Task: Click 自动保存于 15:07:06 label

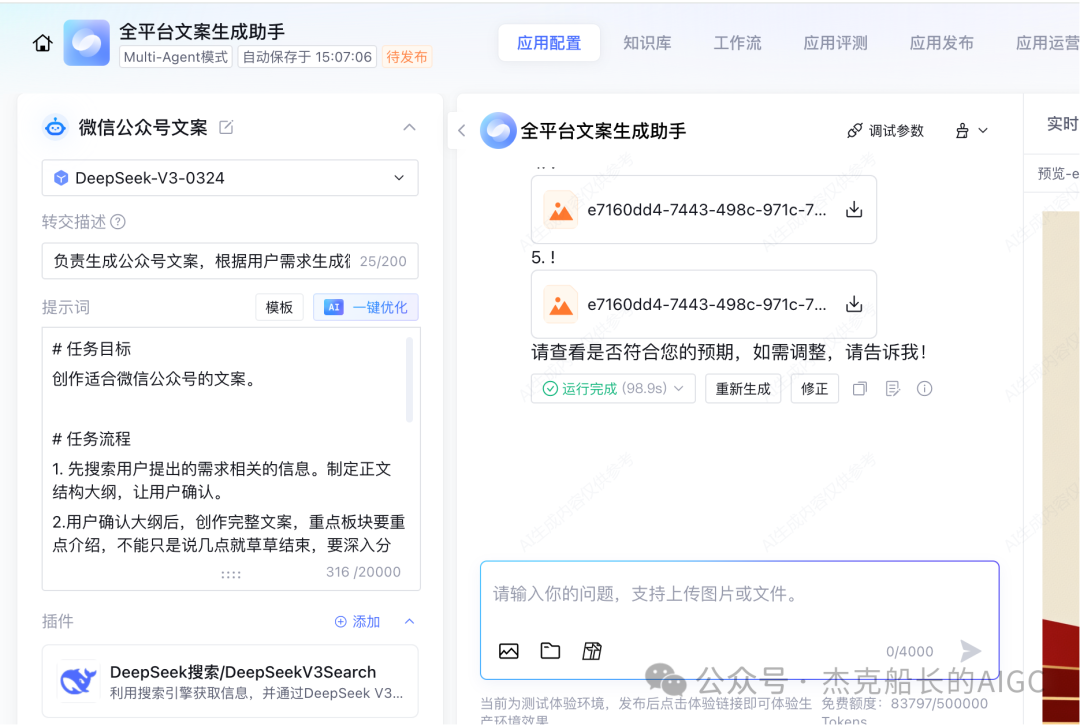Action: pyautogui.click(x=307, y=56)
